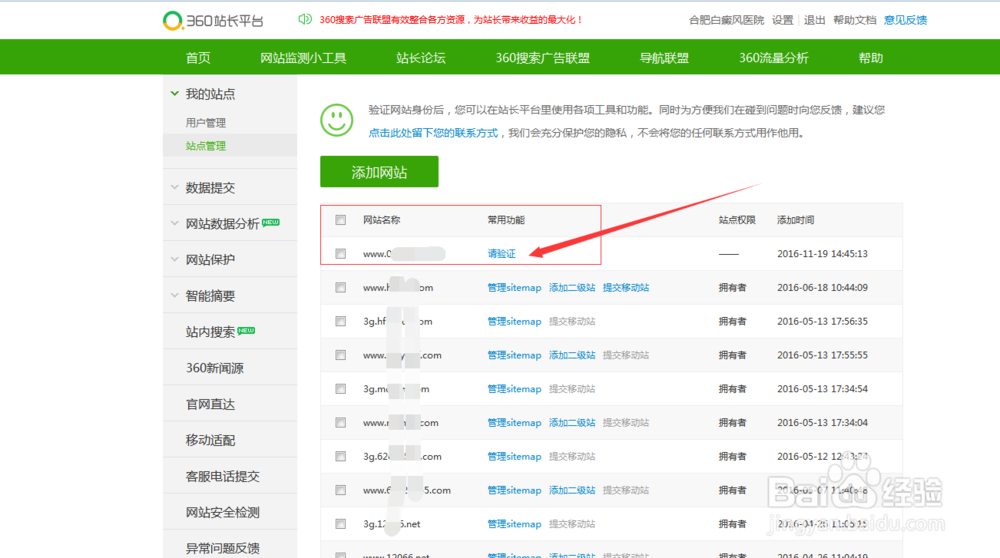Screen dimensions: 1000x558
Task: Click the 添加网站 button
Action: 379,172
